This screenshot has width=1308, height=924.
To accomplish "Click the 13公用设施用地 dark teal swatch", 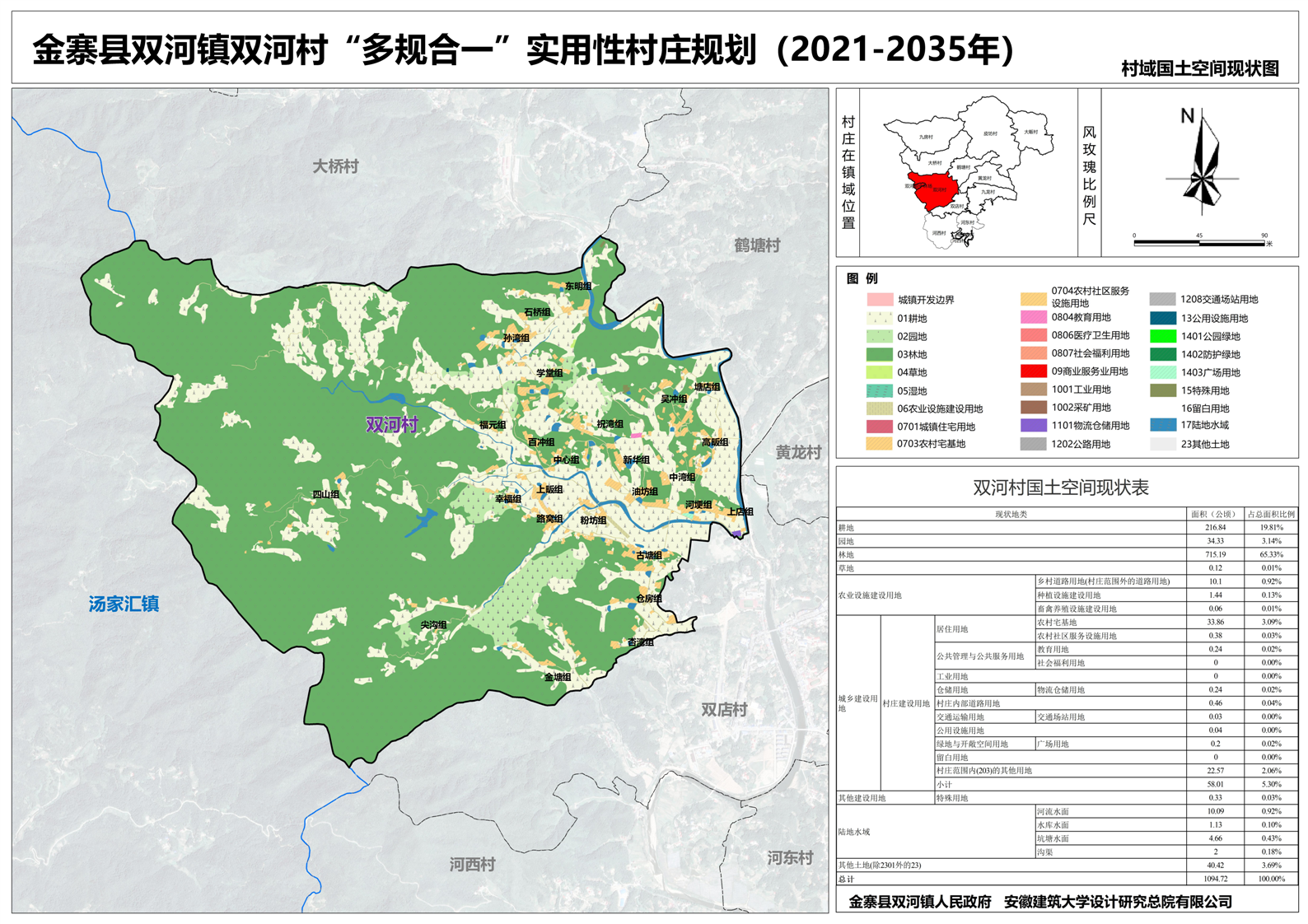I will point(1162,318).
